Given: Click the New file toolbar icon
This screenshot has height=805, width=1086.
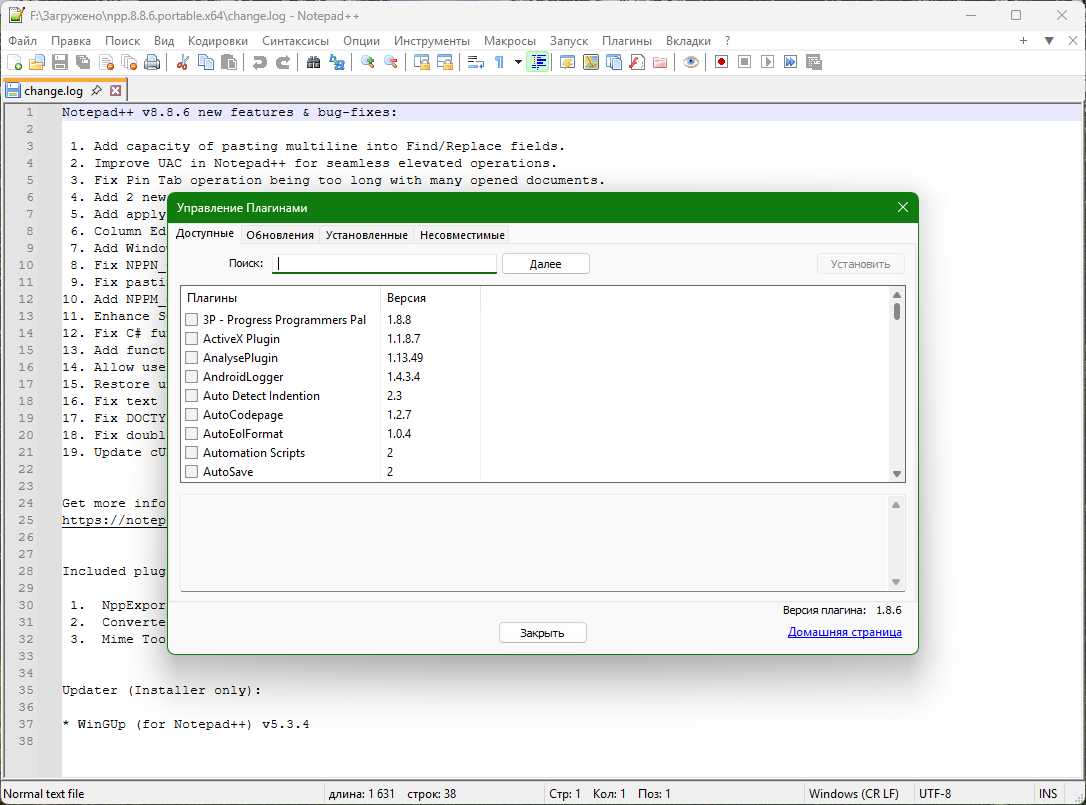Looking at the screenshot, I should pyautogui.click(x=14, y=62).
